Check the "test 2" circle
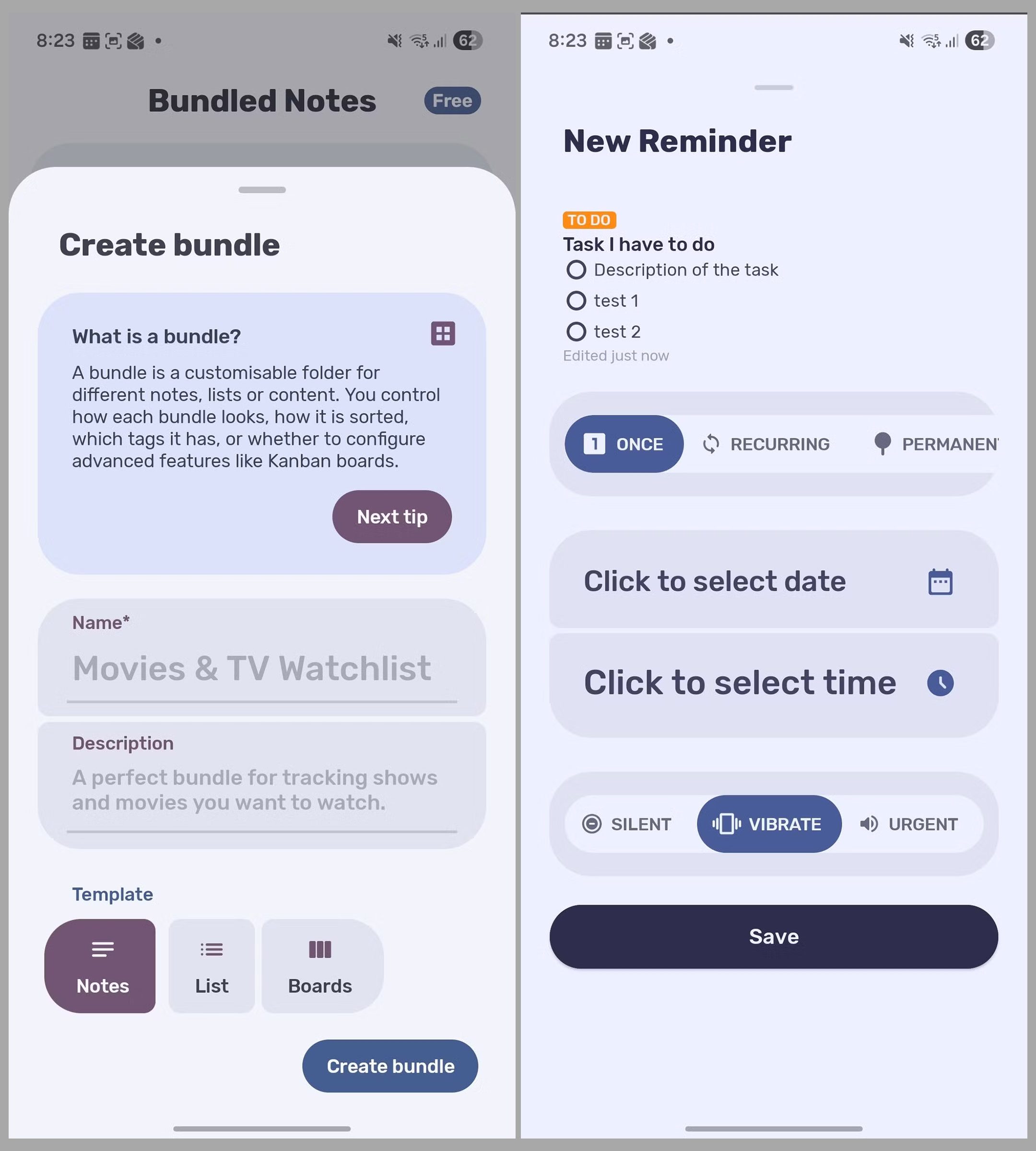This screenshot has height=1151, width=1036. click(576, 331)
